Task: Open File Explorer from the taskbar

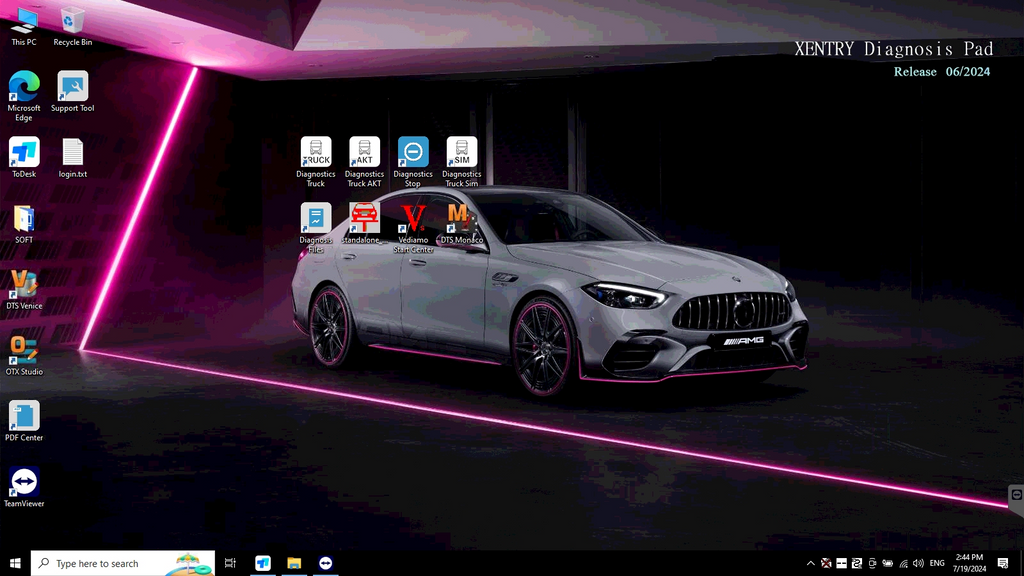Action: [x=294, y=564]
